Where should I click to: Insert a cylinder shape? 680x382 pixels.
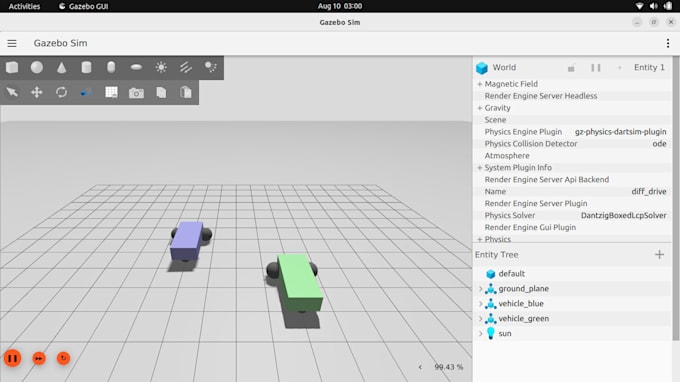(86, 67)
